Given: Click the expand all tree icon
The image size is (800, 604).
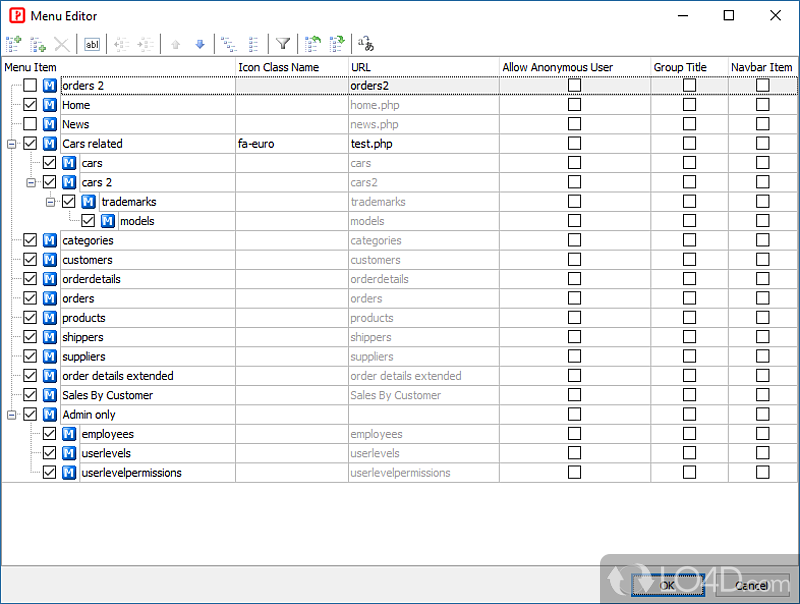Looking at the screenshot, I should tap(229, 44).
